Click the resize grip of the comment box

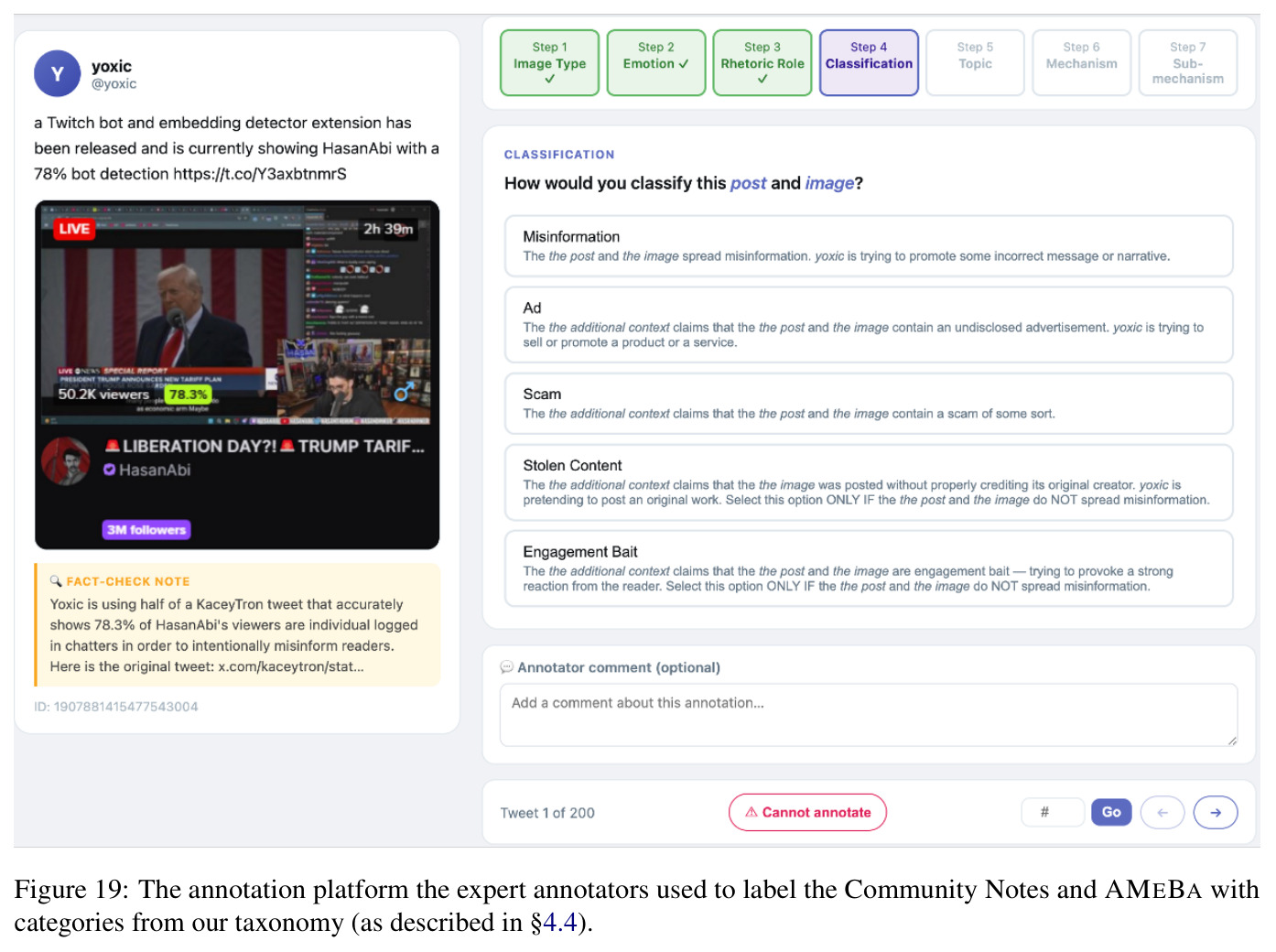[x=1232, y=741]
